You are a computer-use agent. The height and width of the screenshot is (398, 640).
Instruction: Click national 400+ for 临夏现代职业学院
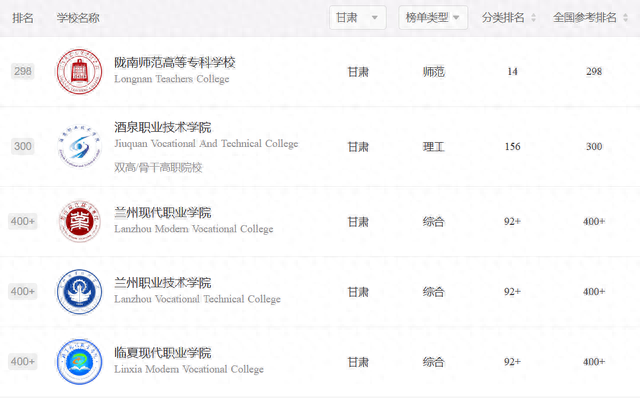pyautogui.click(x=594, y=362)
